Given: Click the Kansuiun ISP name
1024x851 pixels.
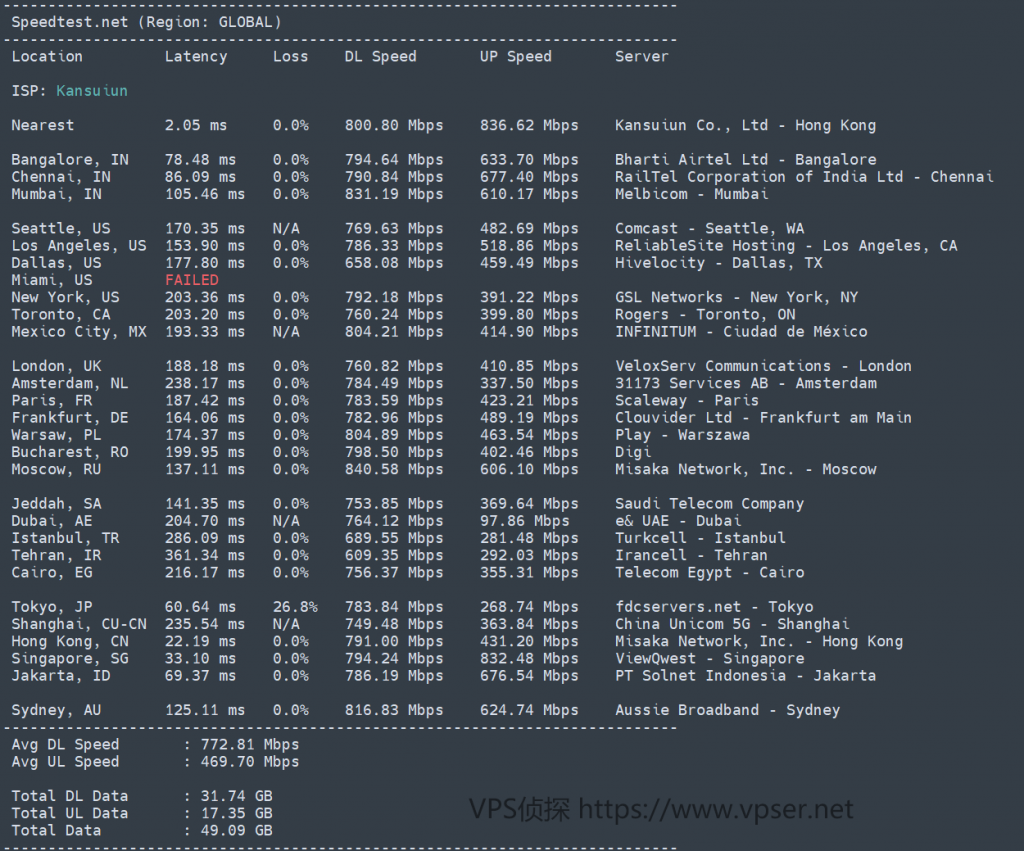Looking at the screenshot, I should (x=91, y=91).
